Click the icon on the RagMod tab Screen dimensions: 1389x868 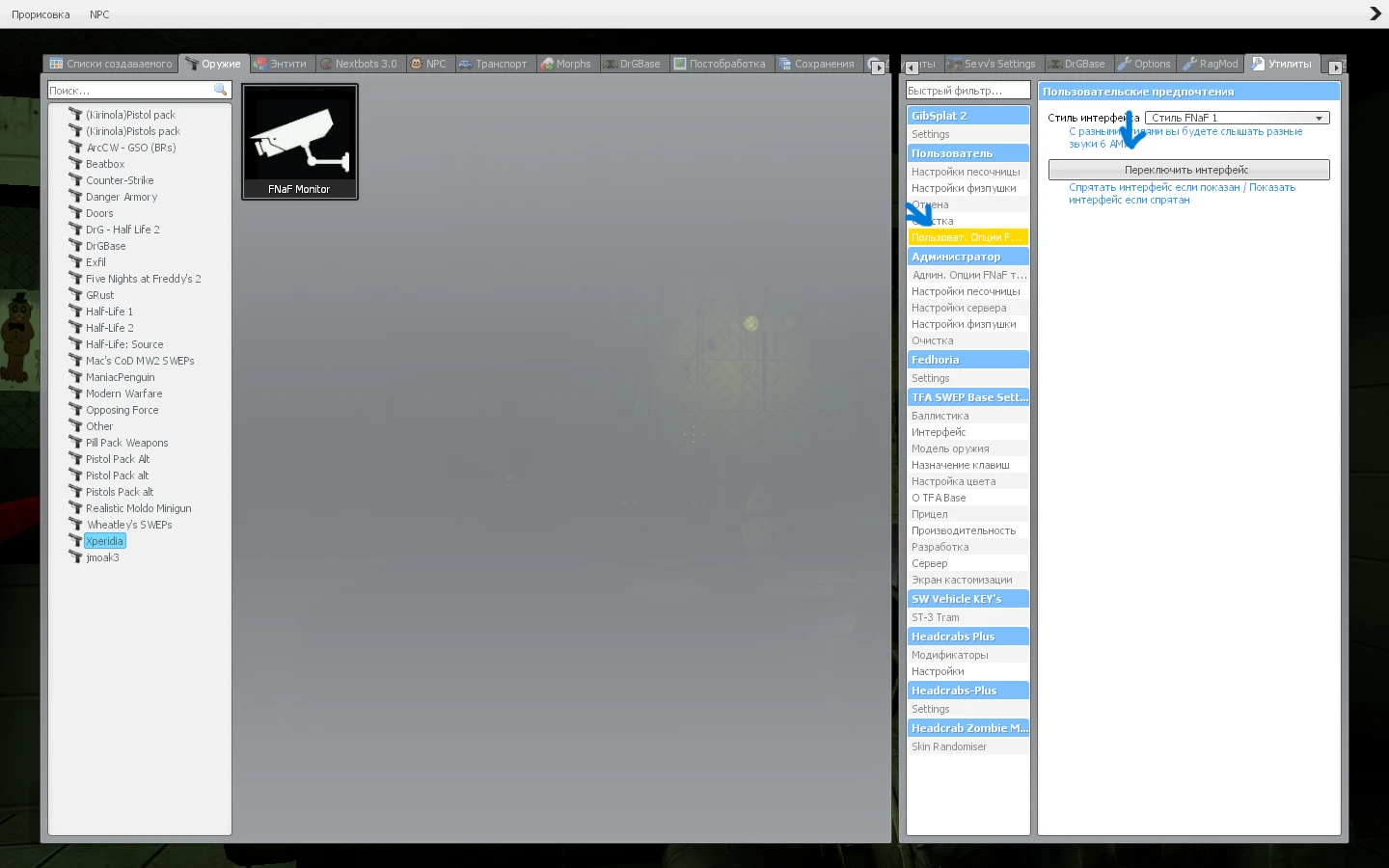click(1189, 64)
